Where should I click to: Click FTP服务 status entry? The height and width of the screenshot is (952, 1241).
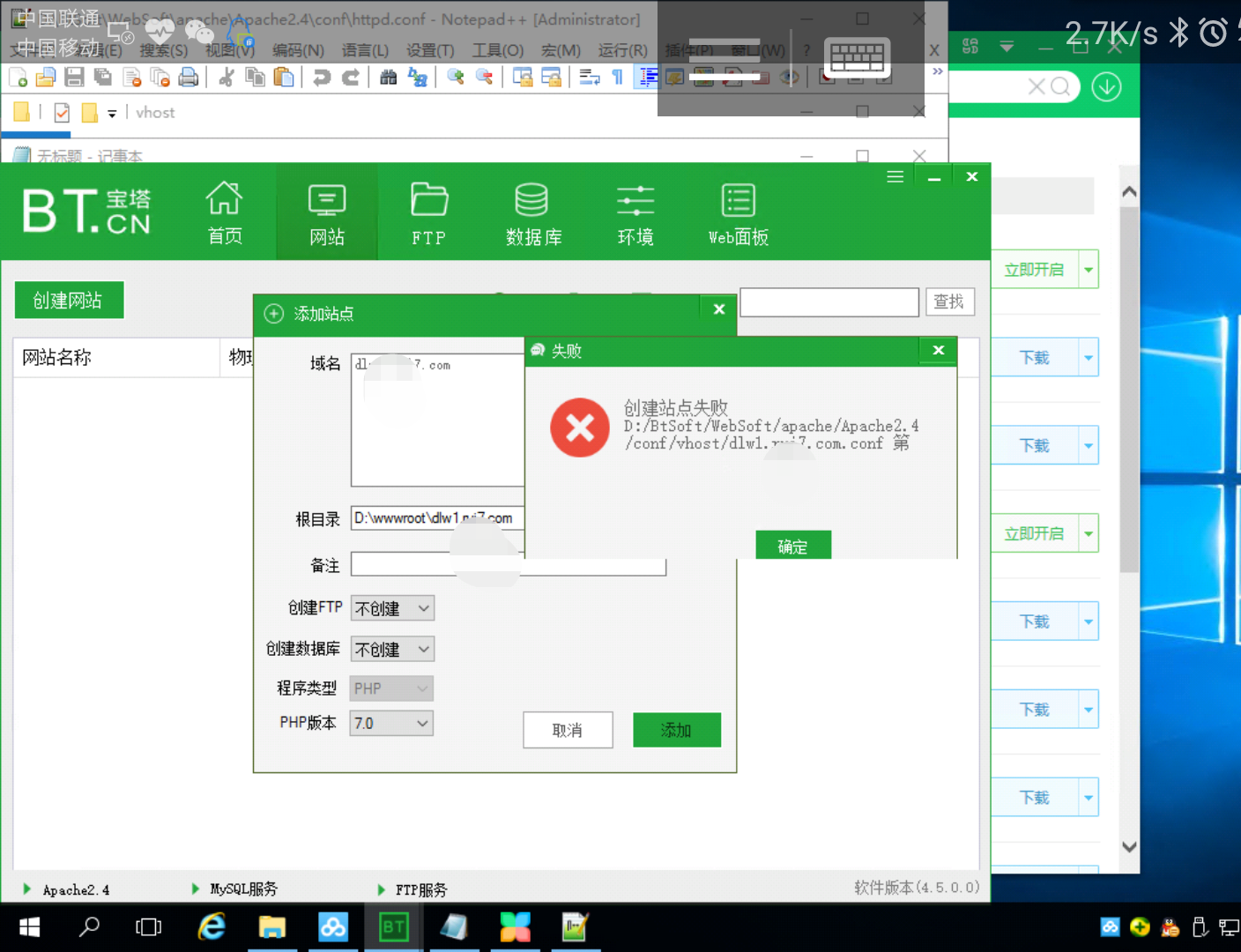[x=412, y=889]
